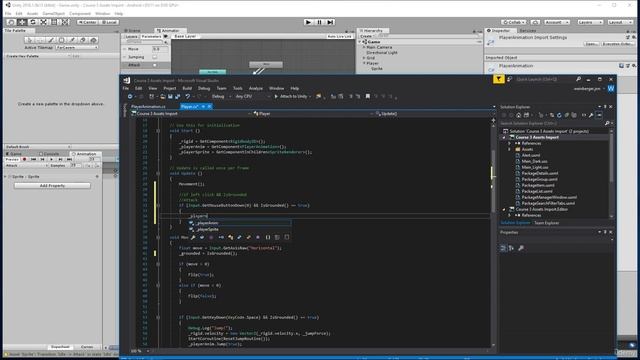Click the Navigate Backward icon in Visual Studio
Screen dimensions: 640x360
coord(130,96)
